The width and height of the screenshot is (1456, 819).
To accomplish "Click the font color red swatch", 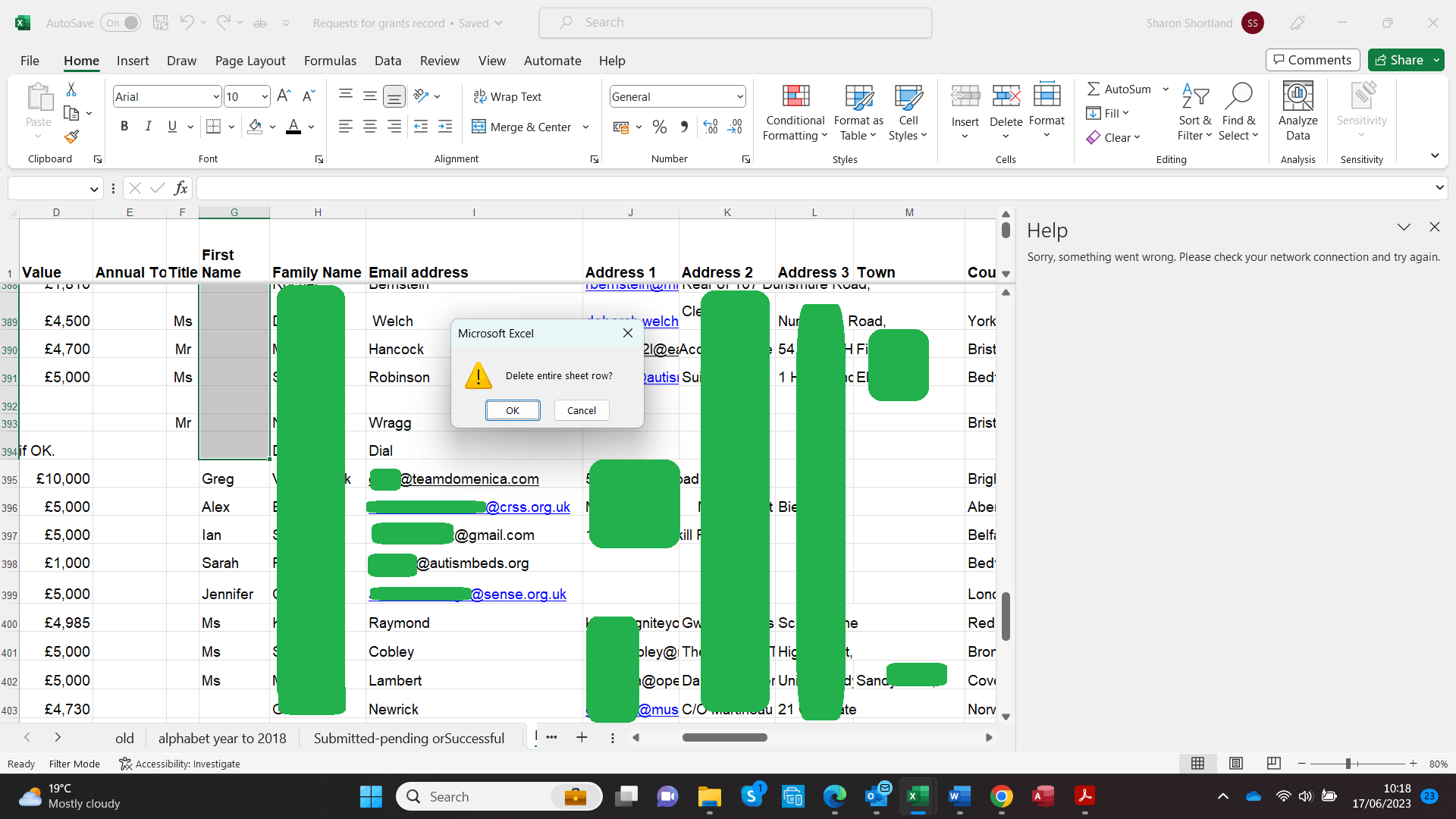I will coord(293,127).
